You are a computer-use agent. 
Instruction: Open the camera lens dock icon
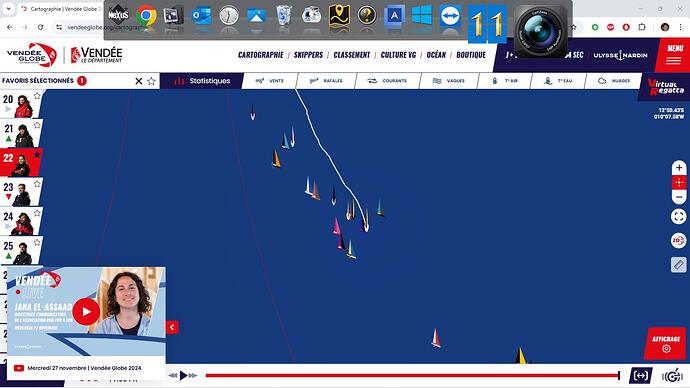tap(540, 32)
